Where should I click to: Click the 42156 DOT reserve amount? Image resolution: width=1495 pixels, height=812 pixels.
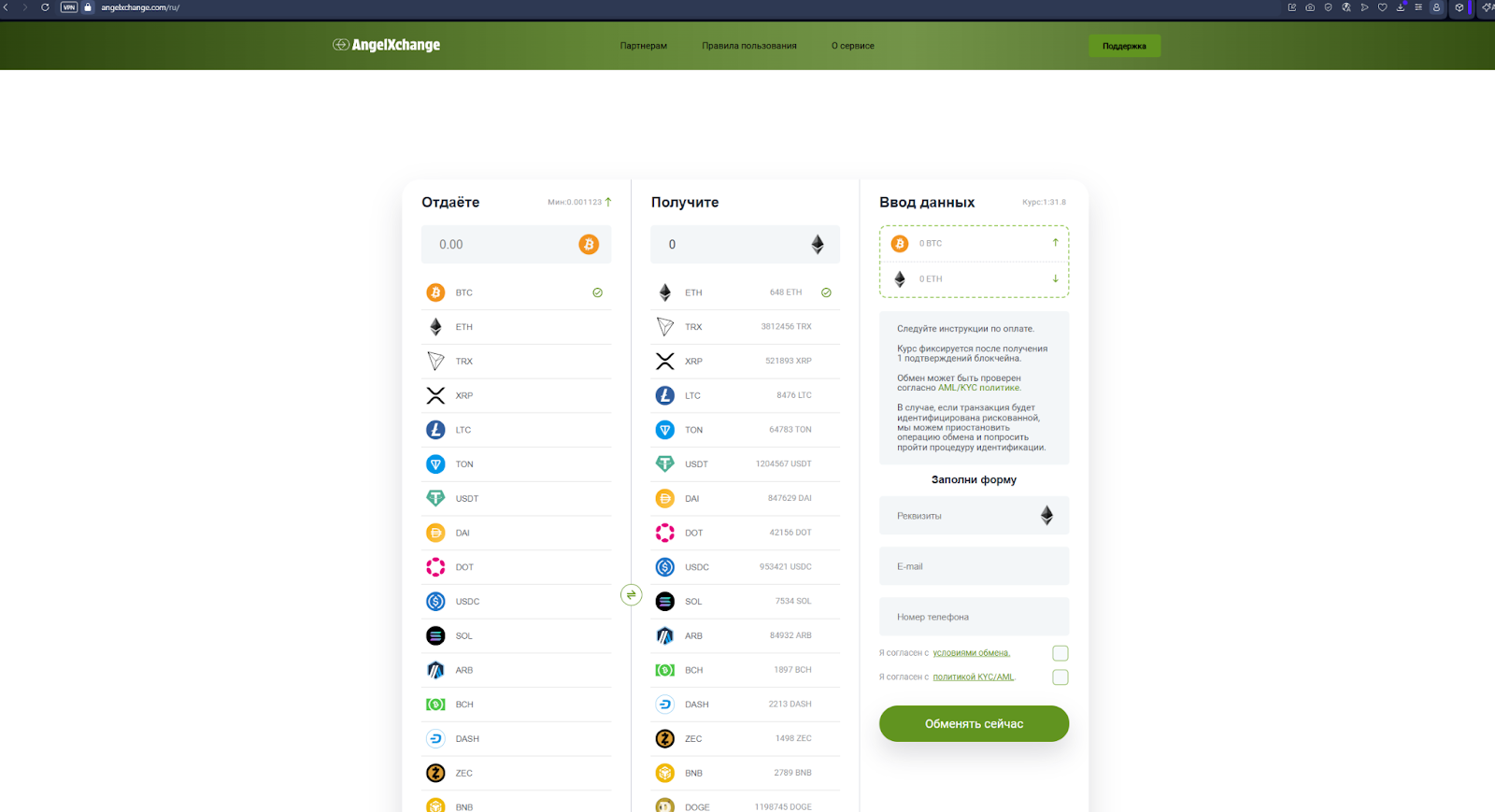(x=790, y=533)
